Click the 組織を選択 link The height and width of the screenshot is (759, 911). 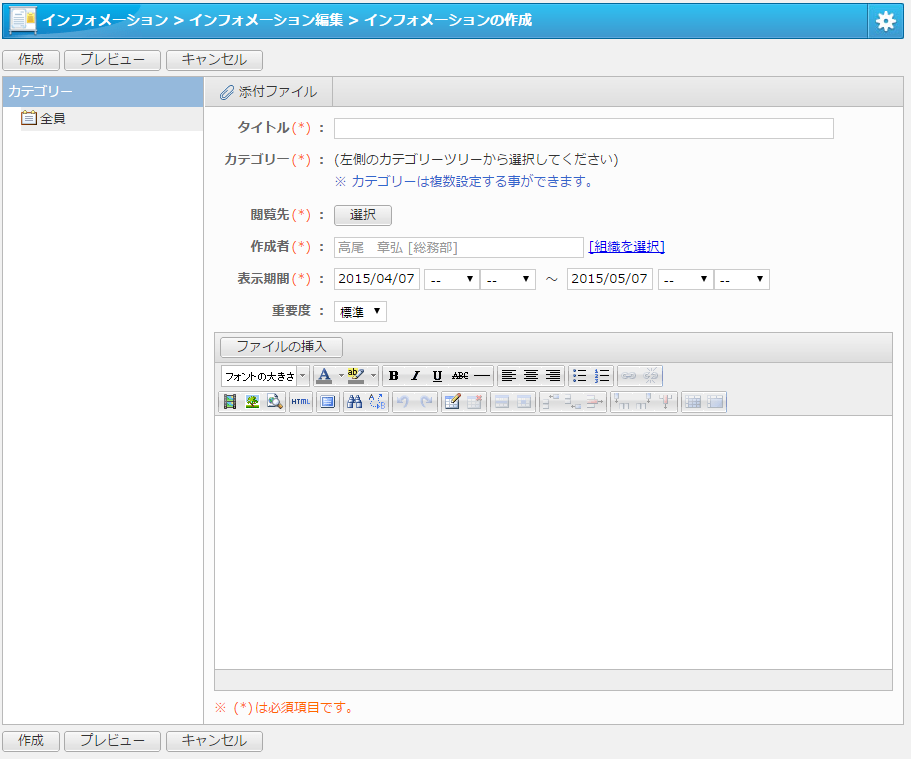626,247
